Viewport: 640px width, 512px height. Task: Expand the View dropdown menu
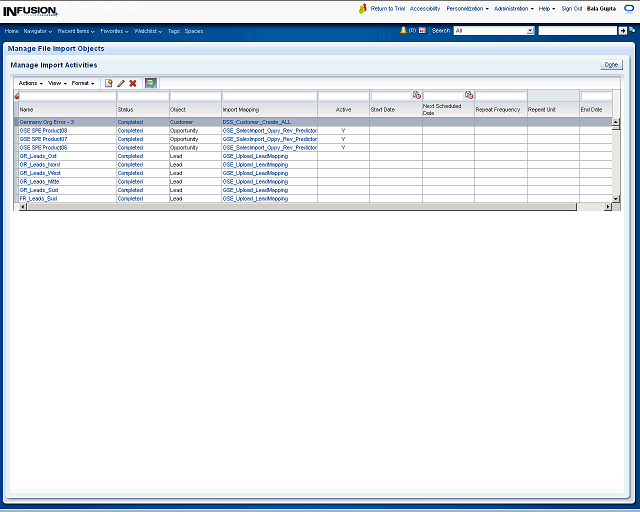[57, 83]
